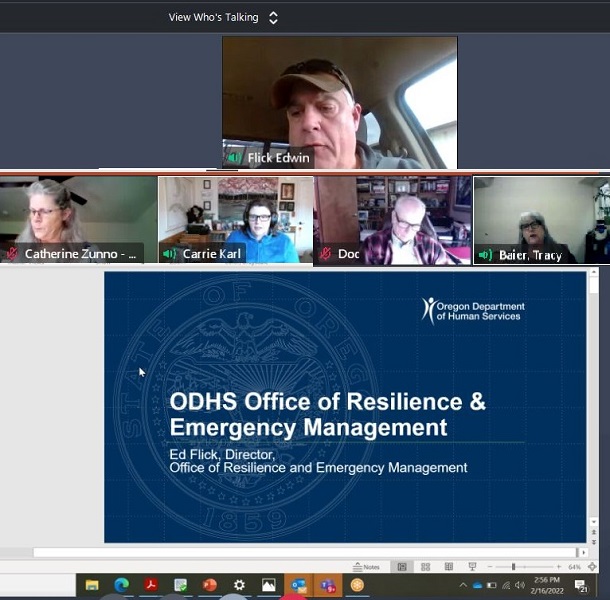Open File Explorer from the taskbar
The height and width of the screenshot is (600, 610).
click(x=92, y=585)
